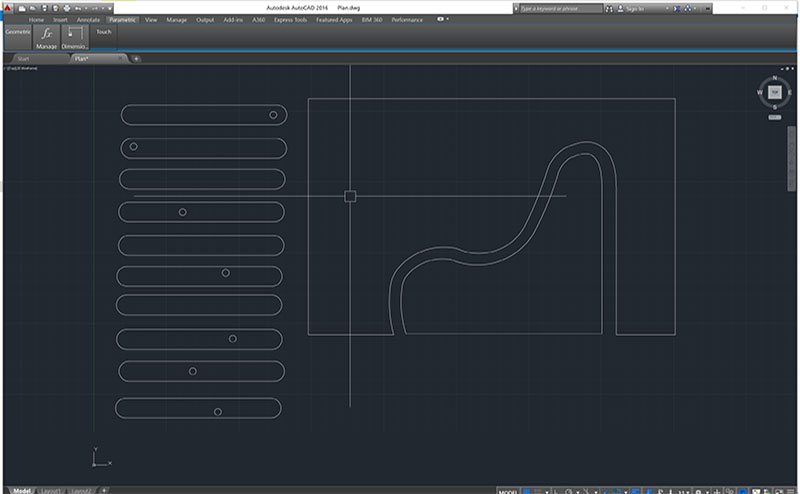Viewport: 800px width, 494px height.
Task: Click the MODEL space status bar button
Action: pyautogui.click(x=508, y=491)
